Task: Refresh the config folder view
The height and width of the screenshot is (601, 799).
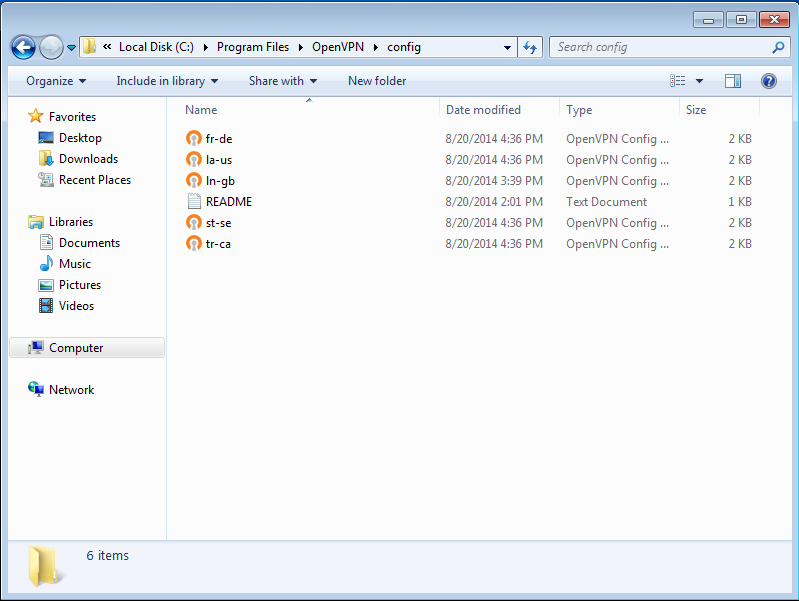Action: coord(530,47)
